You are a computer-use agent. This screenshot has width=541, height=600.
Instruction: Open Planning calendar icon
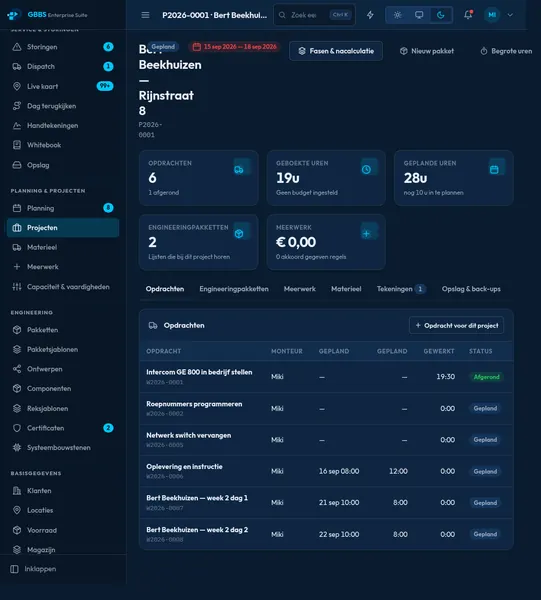coord(17,208)
